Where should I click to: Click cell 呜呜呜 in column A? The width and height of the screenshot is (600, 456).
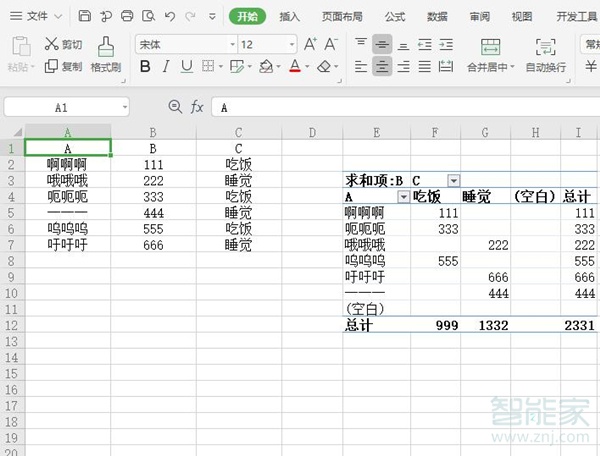[67, 229]
